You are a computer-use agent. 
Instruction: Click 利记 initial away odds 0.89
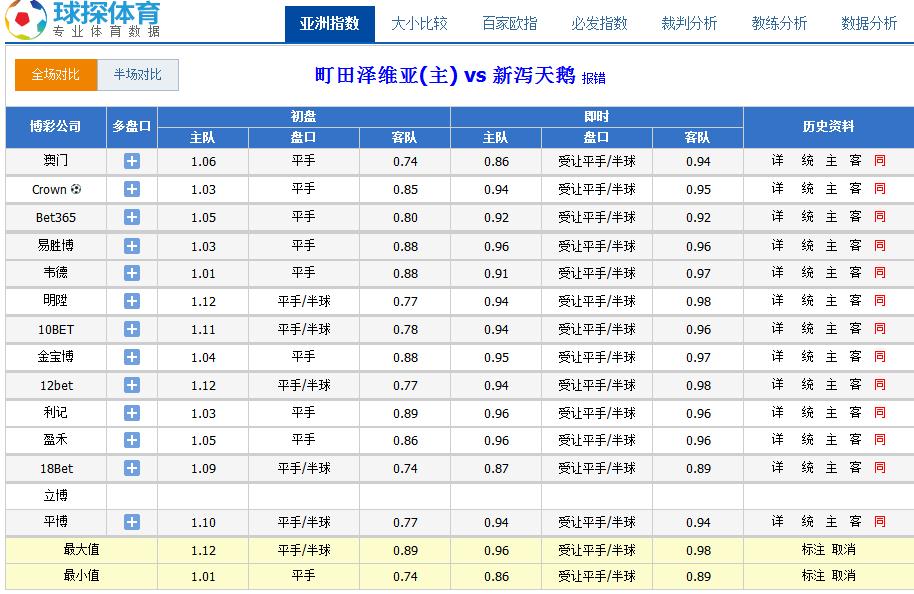point(405,413)
